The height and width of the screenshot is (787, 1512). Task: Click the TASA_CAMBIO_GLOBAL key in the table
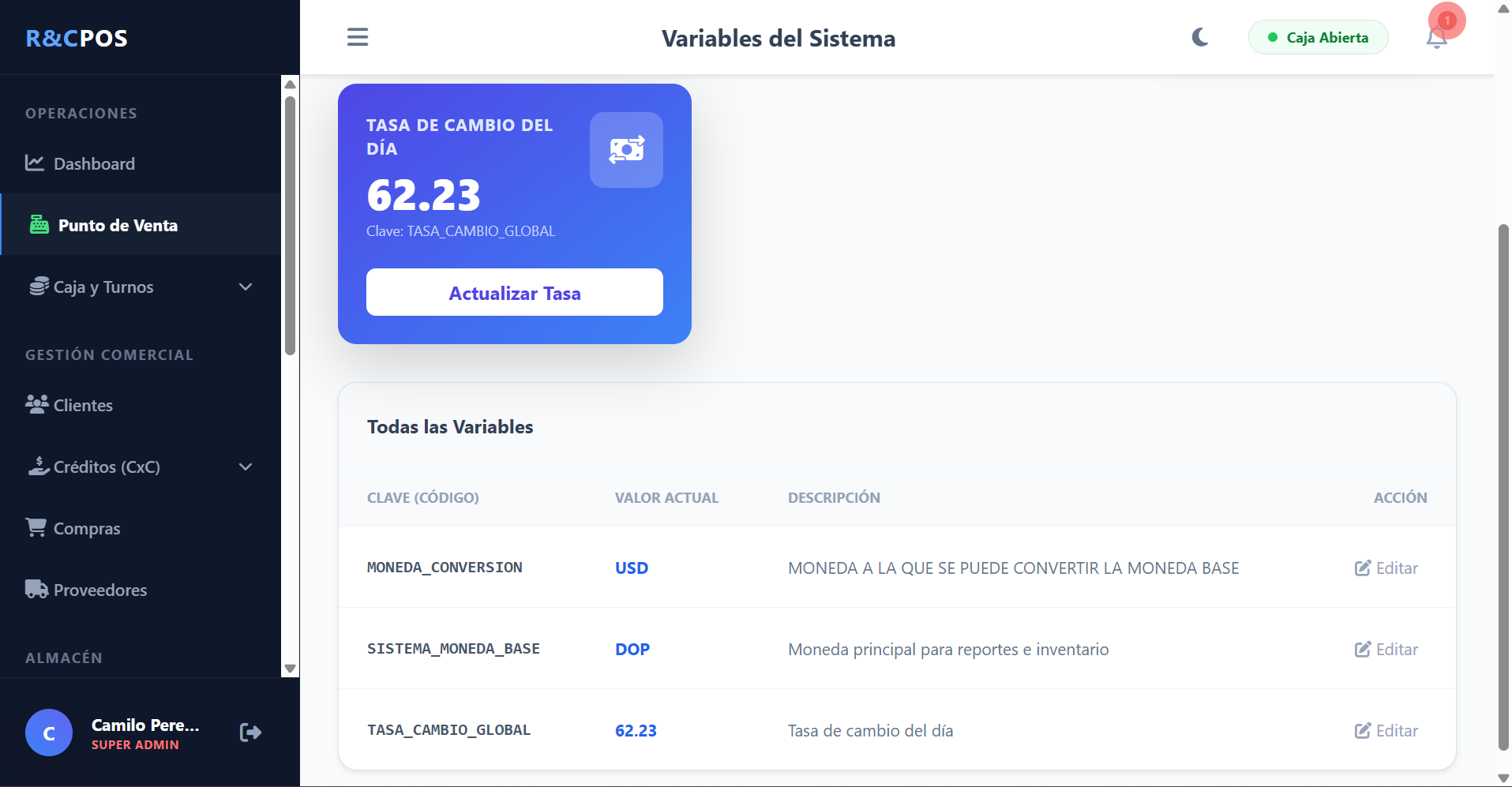coord(448,730)
